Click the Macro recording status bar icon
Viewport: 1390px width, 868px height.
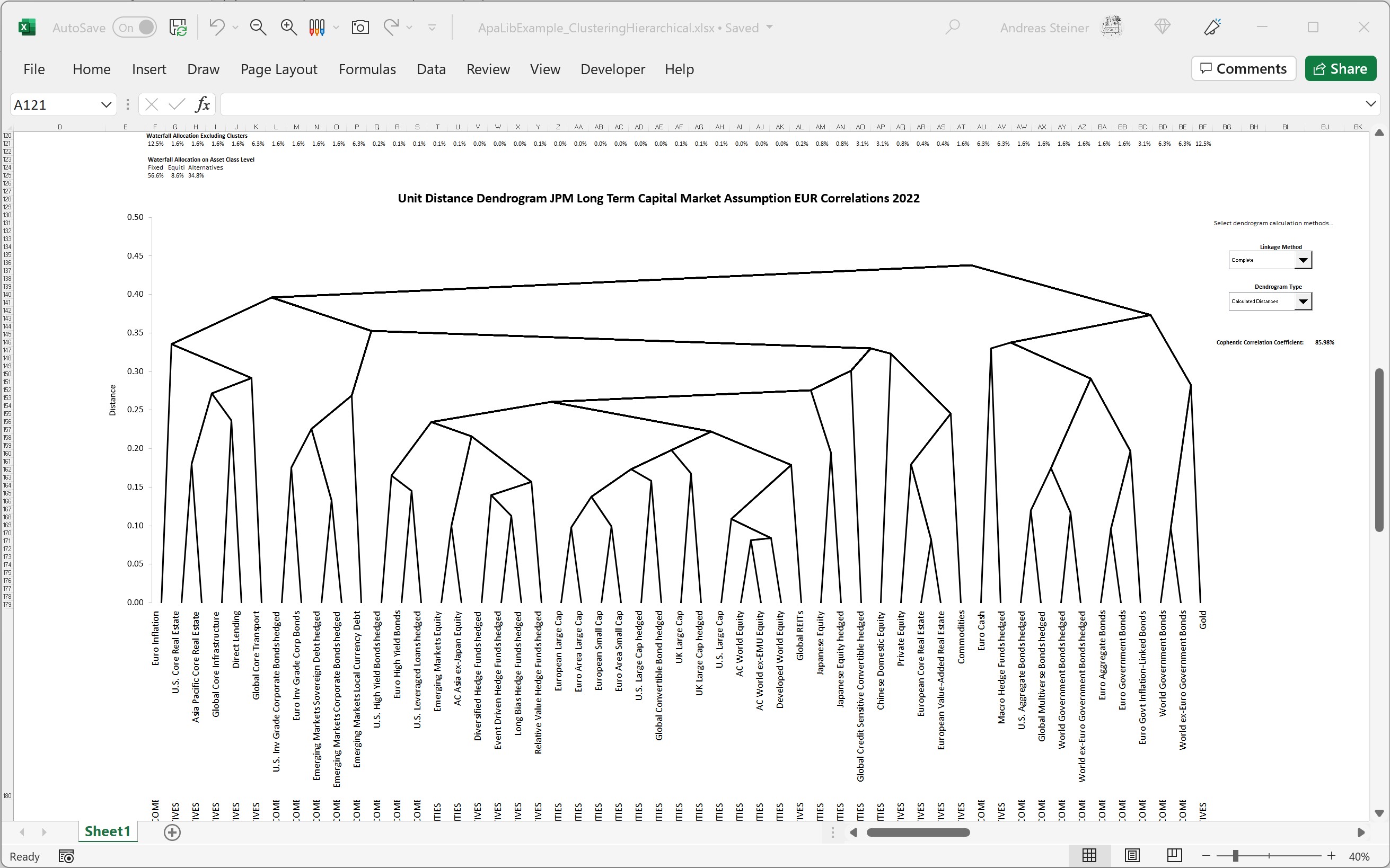[x=67, y=856]
